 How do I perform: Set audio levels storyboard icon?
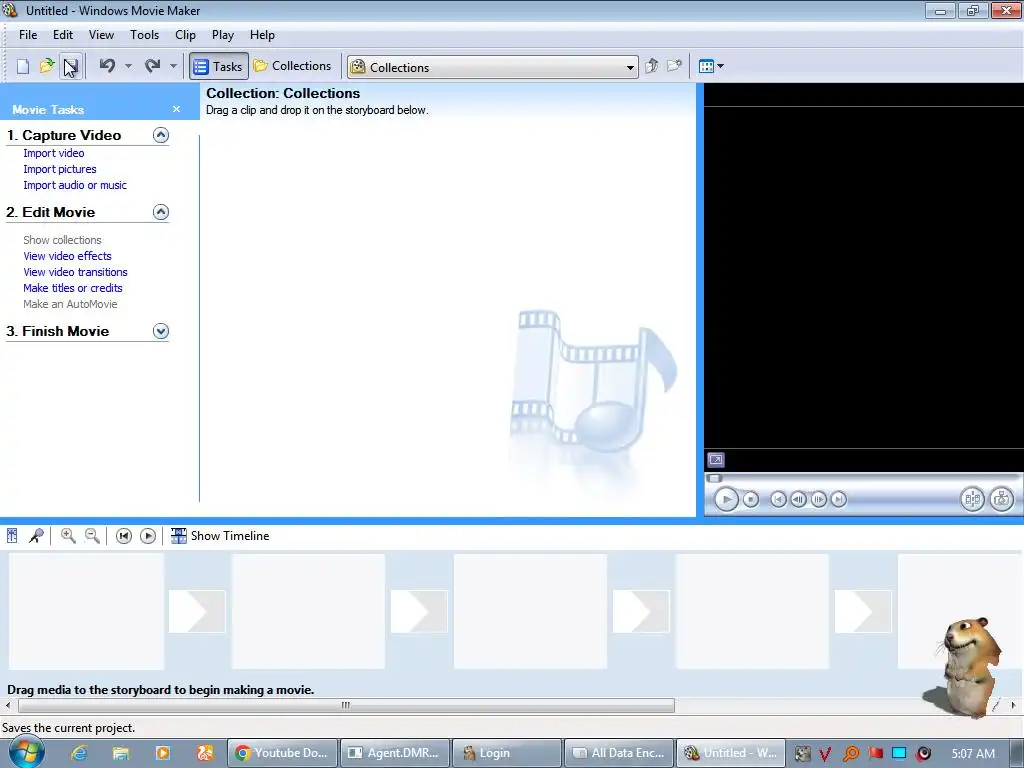tap(12, 536)
